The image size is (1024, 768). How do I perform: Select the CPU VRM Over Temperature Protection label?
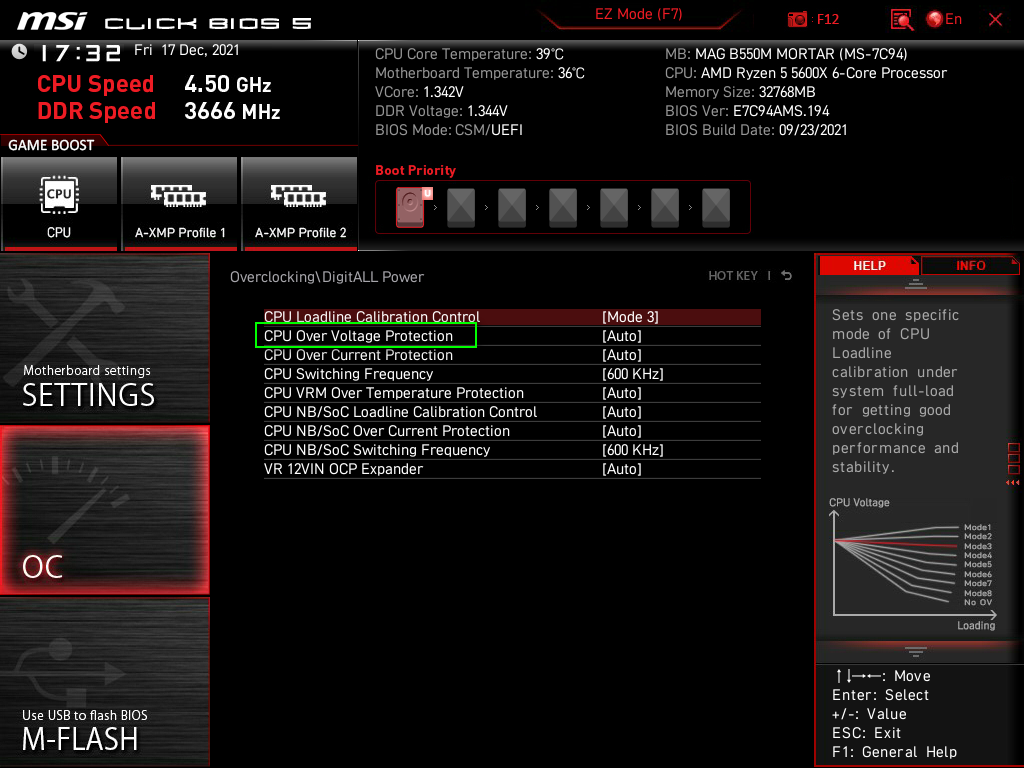coord(394,392)
